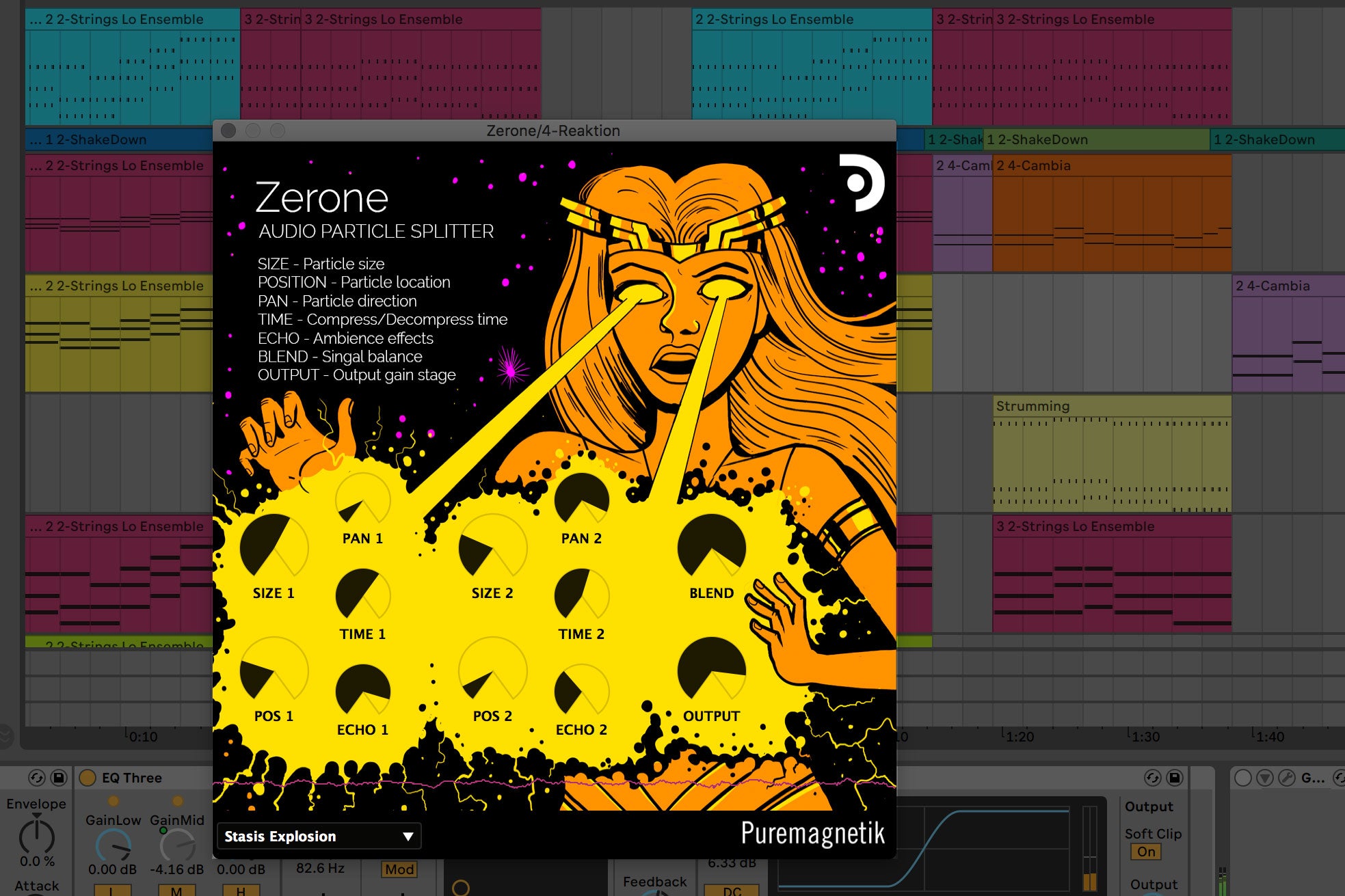Click the ECHO 2 knob

[581, 692]
